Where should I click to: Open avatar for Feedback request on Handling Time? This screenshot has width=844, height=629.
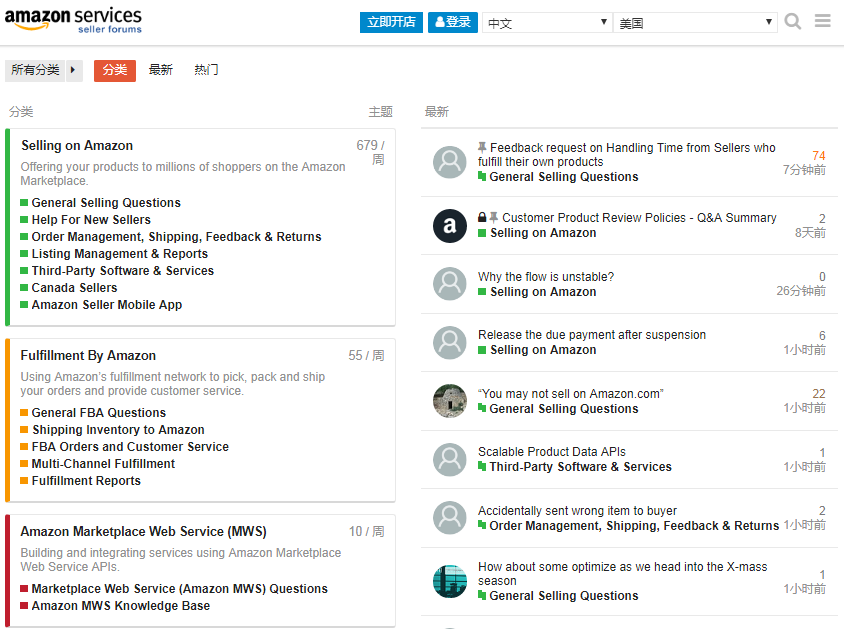point(449,162)
